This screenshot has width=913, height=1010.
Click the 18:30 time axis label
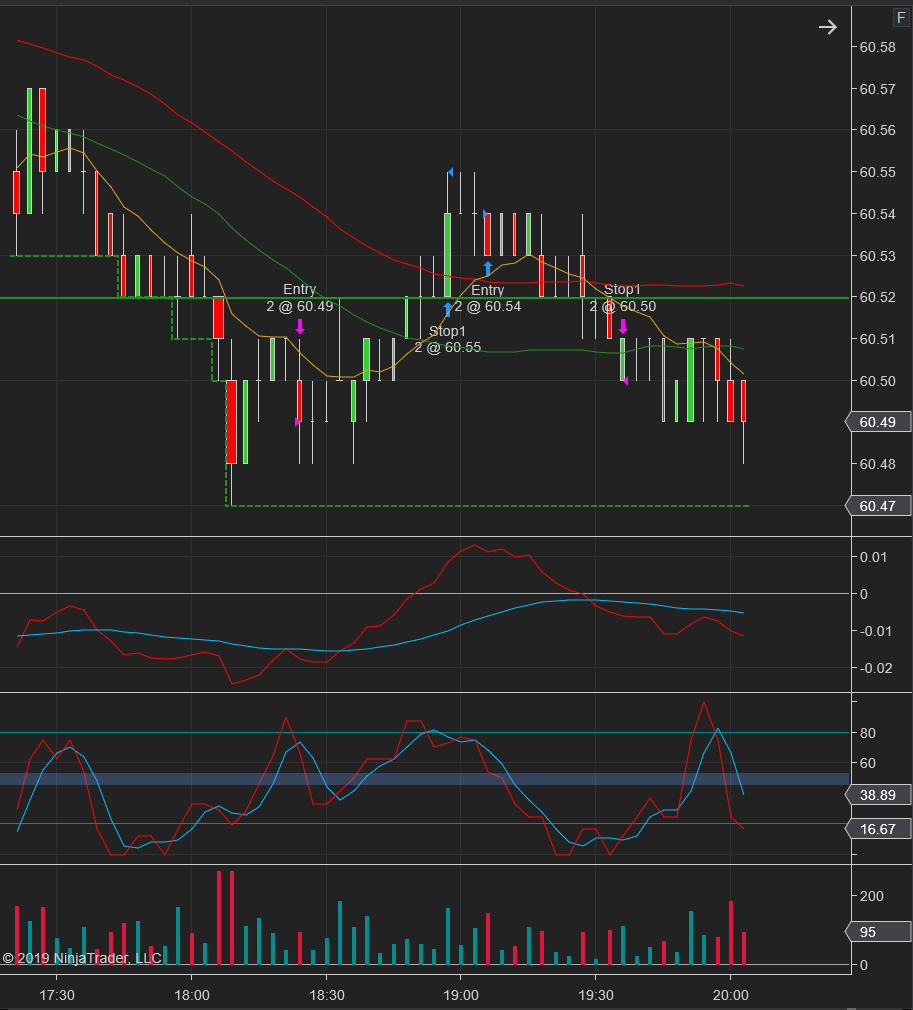pyautogui.click(x=327, y=995)
